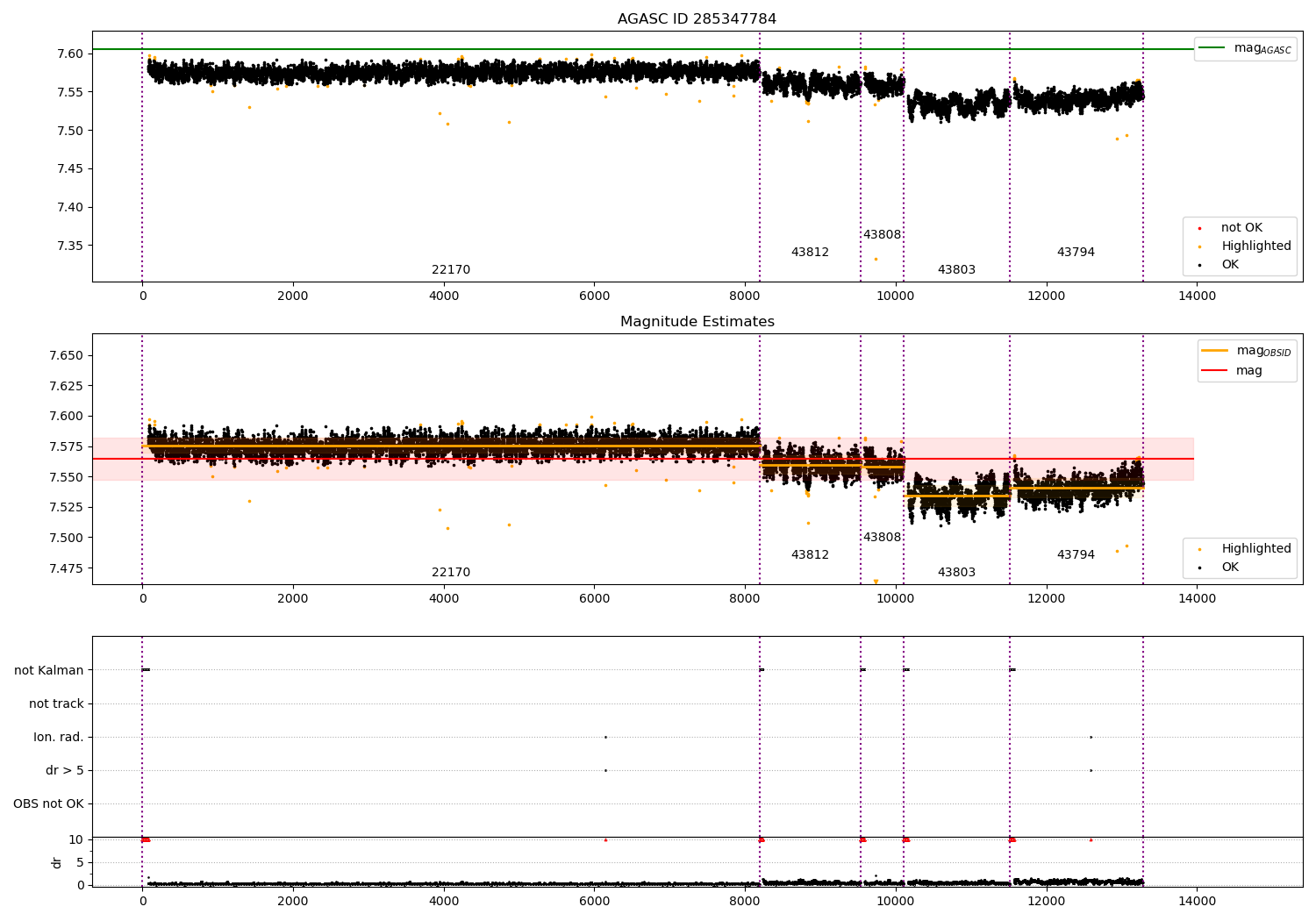Click the pink shaded band in middle plot

click(x=643, y=459)
